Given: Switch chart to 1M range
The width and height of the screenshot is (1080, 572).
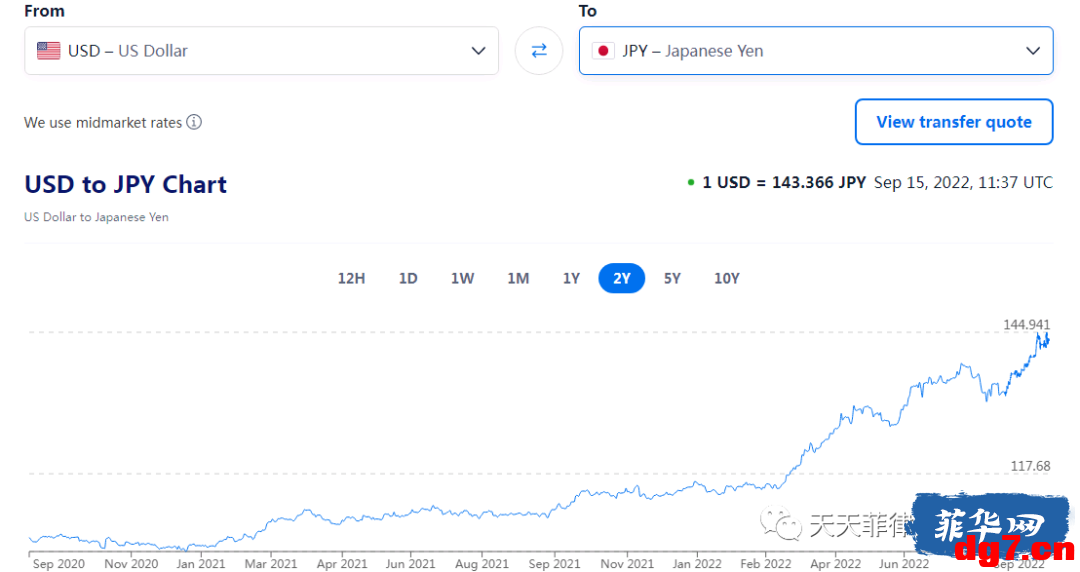Looking at the screenshot, I should (x=518, y=278).
